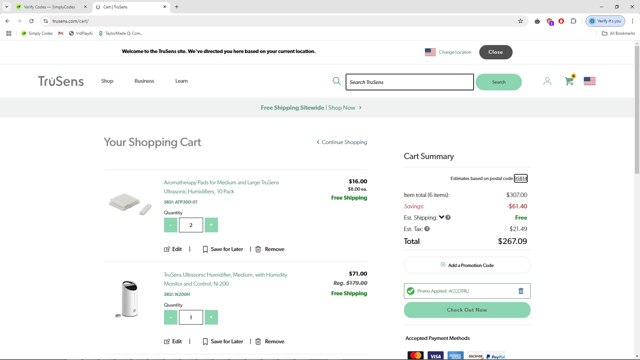Edit the Ultrasonic Humidifier item
640x360 pixels.
(173, 341)
